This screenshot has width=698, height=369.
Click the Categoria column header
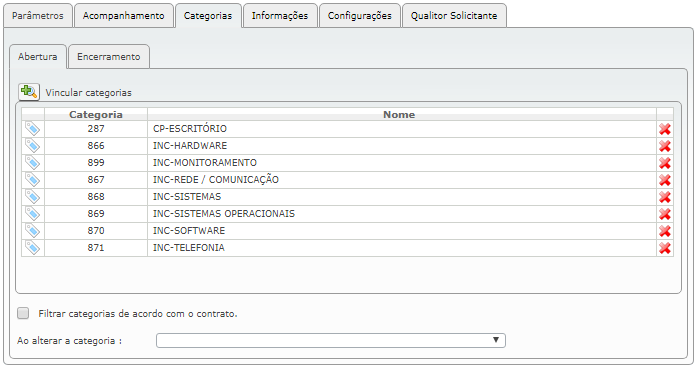click(x=96, y=114)
